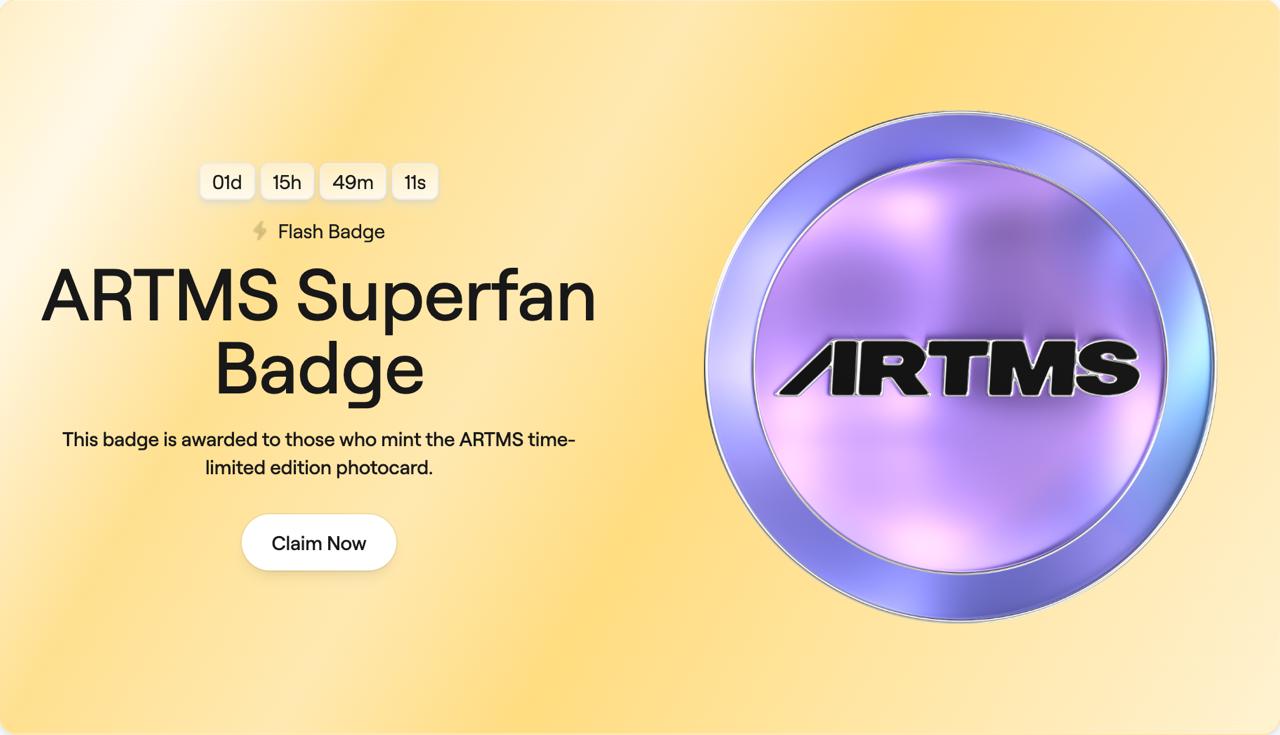This screenshot has height=735, width=1280.
Task: Click the blue outer ring of the badge
Action: click(x=960, y=136)
